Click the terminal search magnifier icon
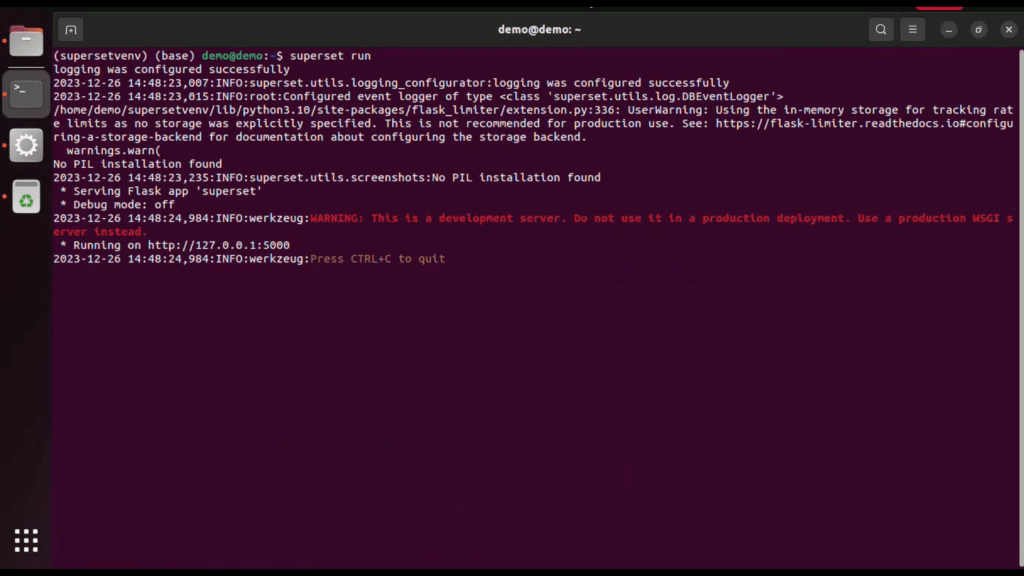Screen dimensions: 1024x576 click(880, 29)
